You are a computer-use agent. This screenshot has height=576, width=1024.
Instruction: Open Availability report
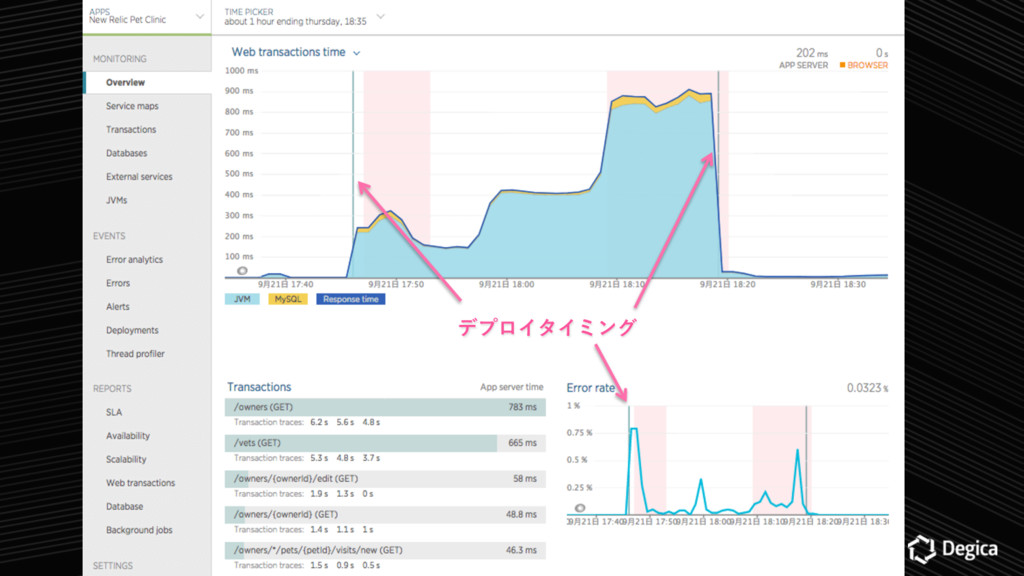[x=127, y=436]
